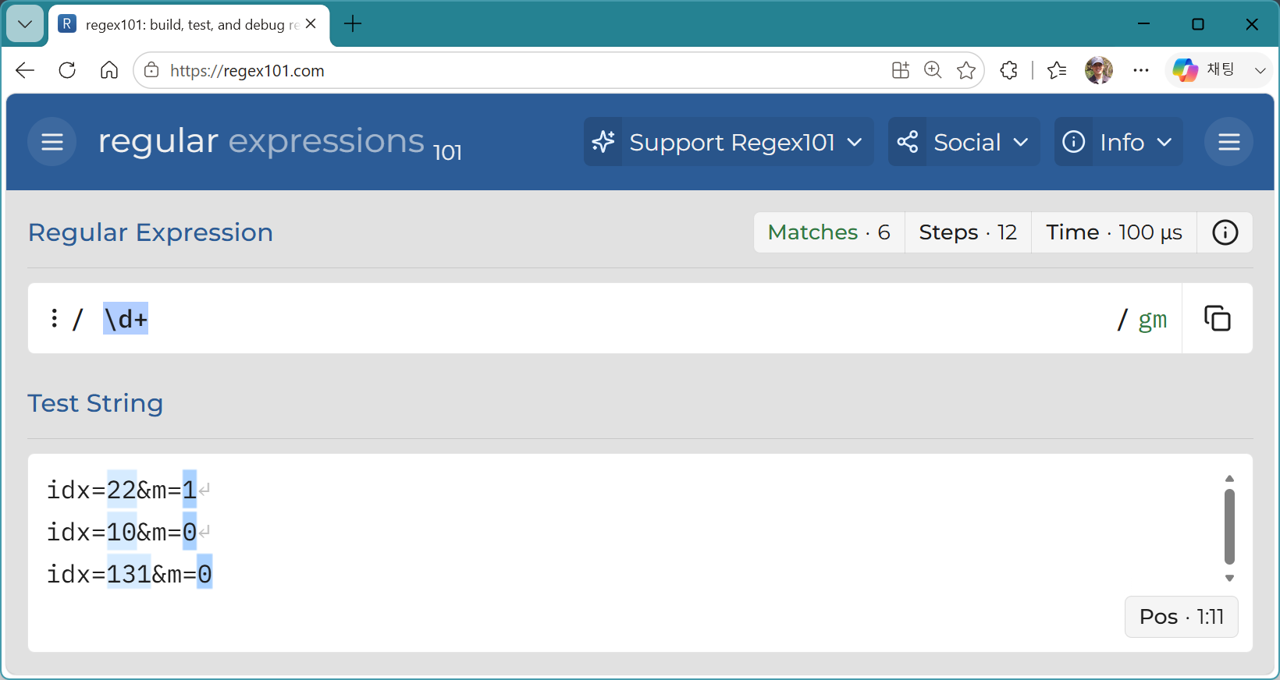Image resolution: width=1280 pixels, height=680 pixels.
Task: Open the regex delimiter three-dot menu
Action: pyautogui.click(x=54, y=318)
